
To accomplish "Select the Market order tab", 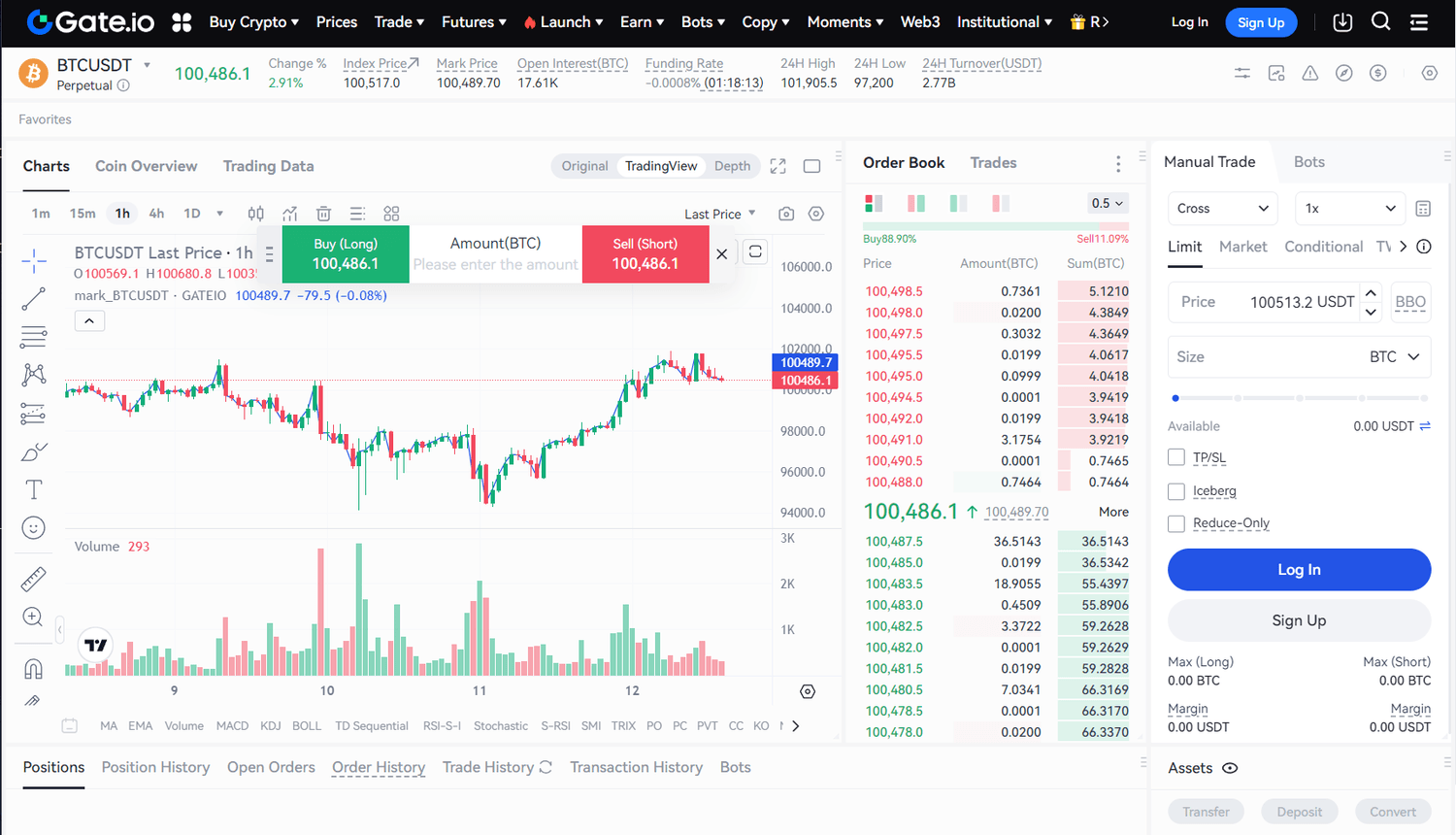I will click(1242, 247).
